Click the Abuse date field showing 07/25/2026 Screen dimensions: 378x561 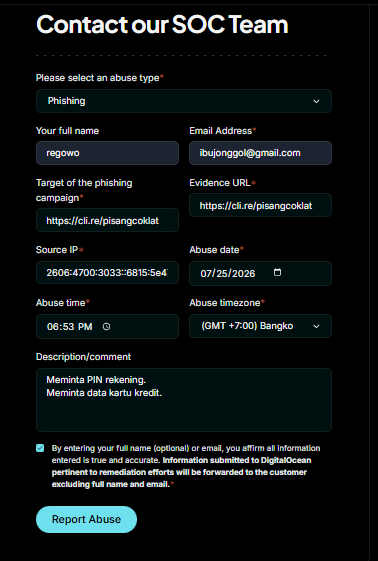point(260,273)
